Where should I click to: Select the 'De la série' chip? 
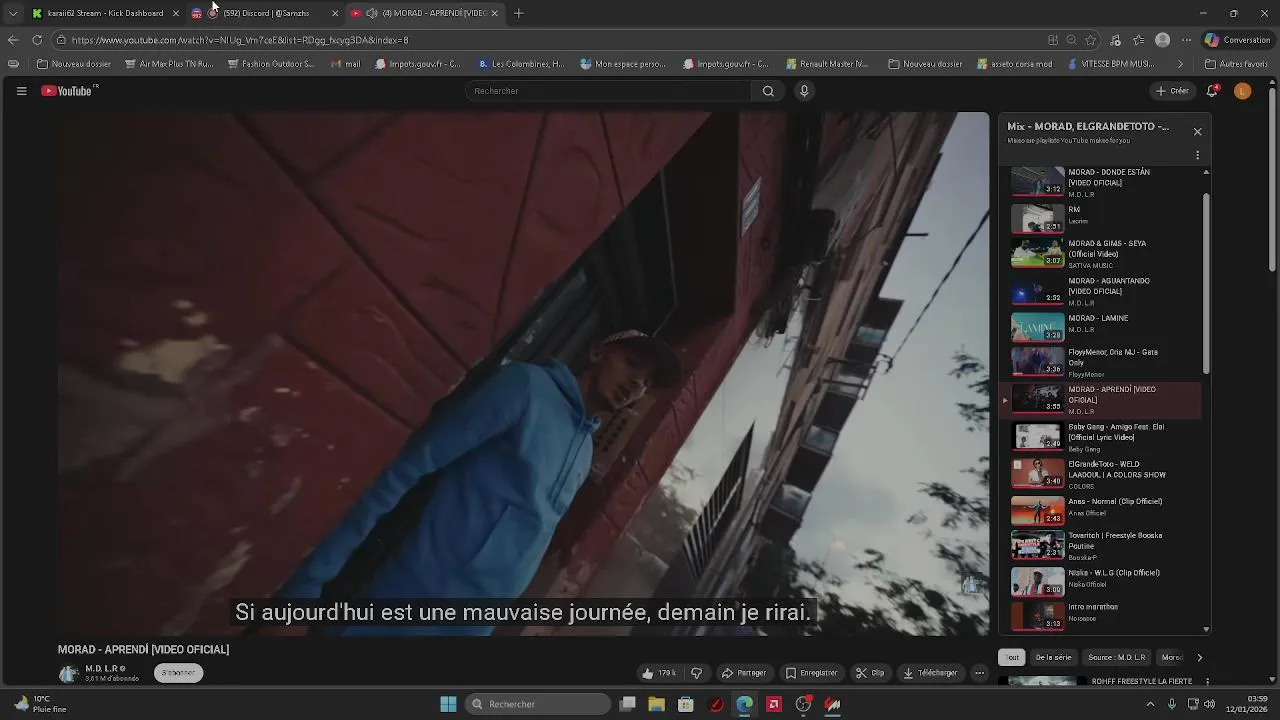1053,657
